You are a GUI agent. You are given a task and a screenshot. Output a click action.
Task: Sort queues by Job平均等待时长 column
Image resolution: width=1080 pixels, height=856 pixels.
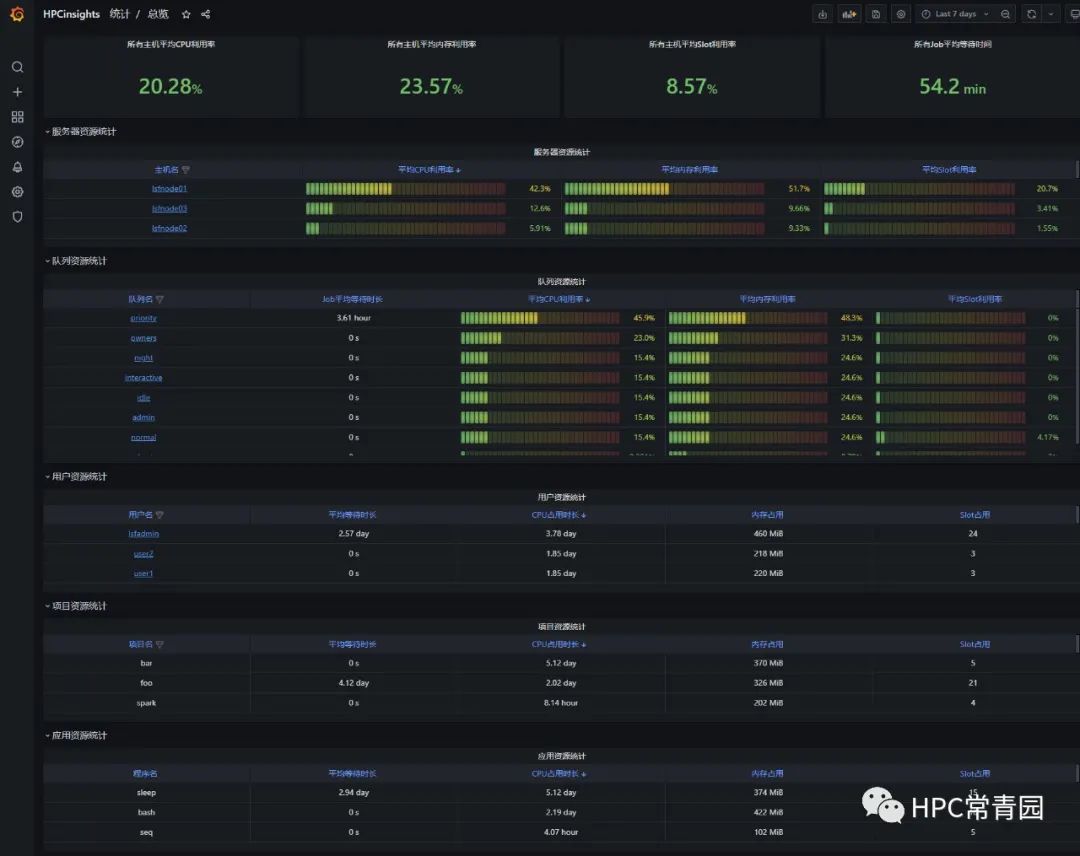click(352, 300)
